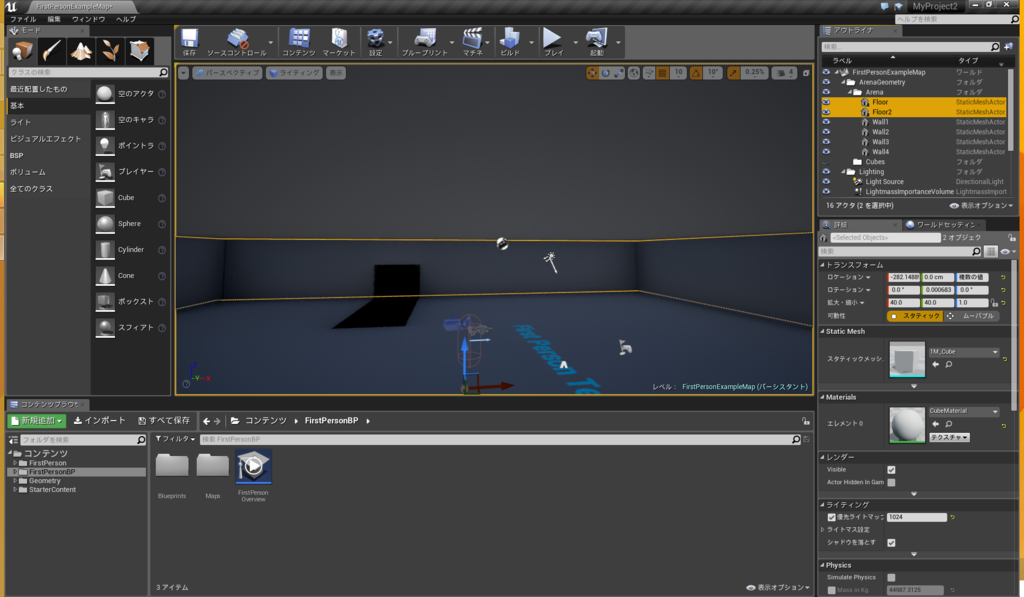Image resolution: width=1024 pixels, height=597 pixels.
Task: Select the Point Light (ポイントラ) icon
Action: tap(104, 146)
